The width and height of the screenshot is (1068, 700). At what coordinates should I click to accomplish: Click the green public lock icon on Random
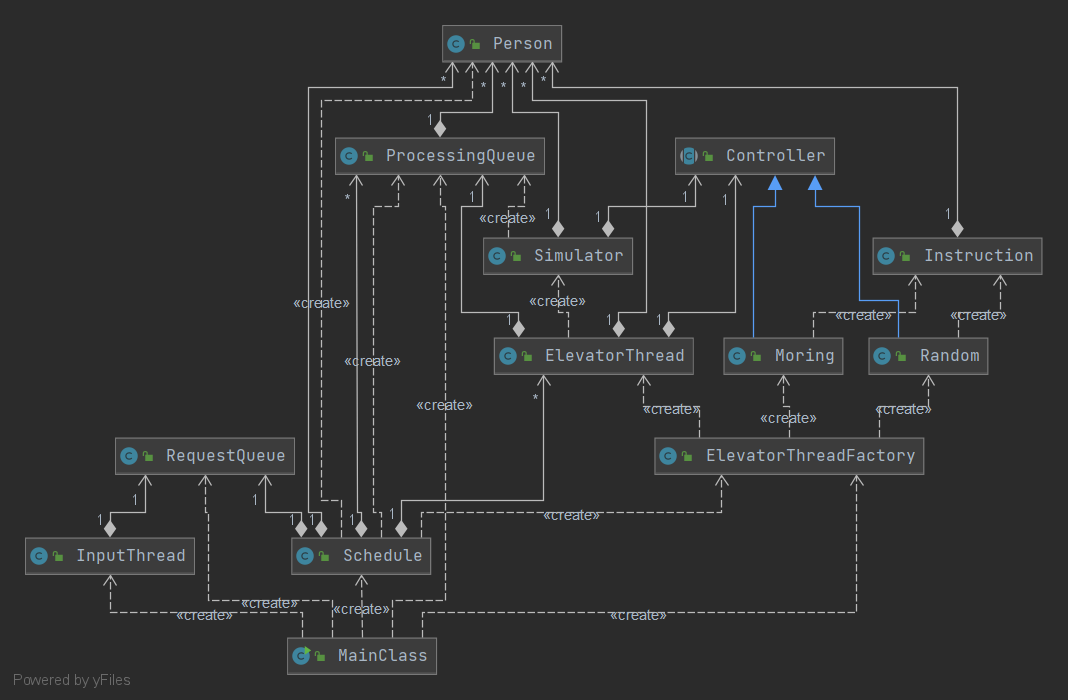click(901, 356)
